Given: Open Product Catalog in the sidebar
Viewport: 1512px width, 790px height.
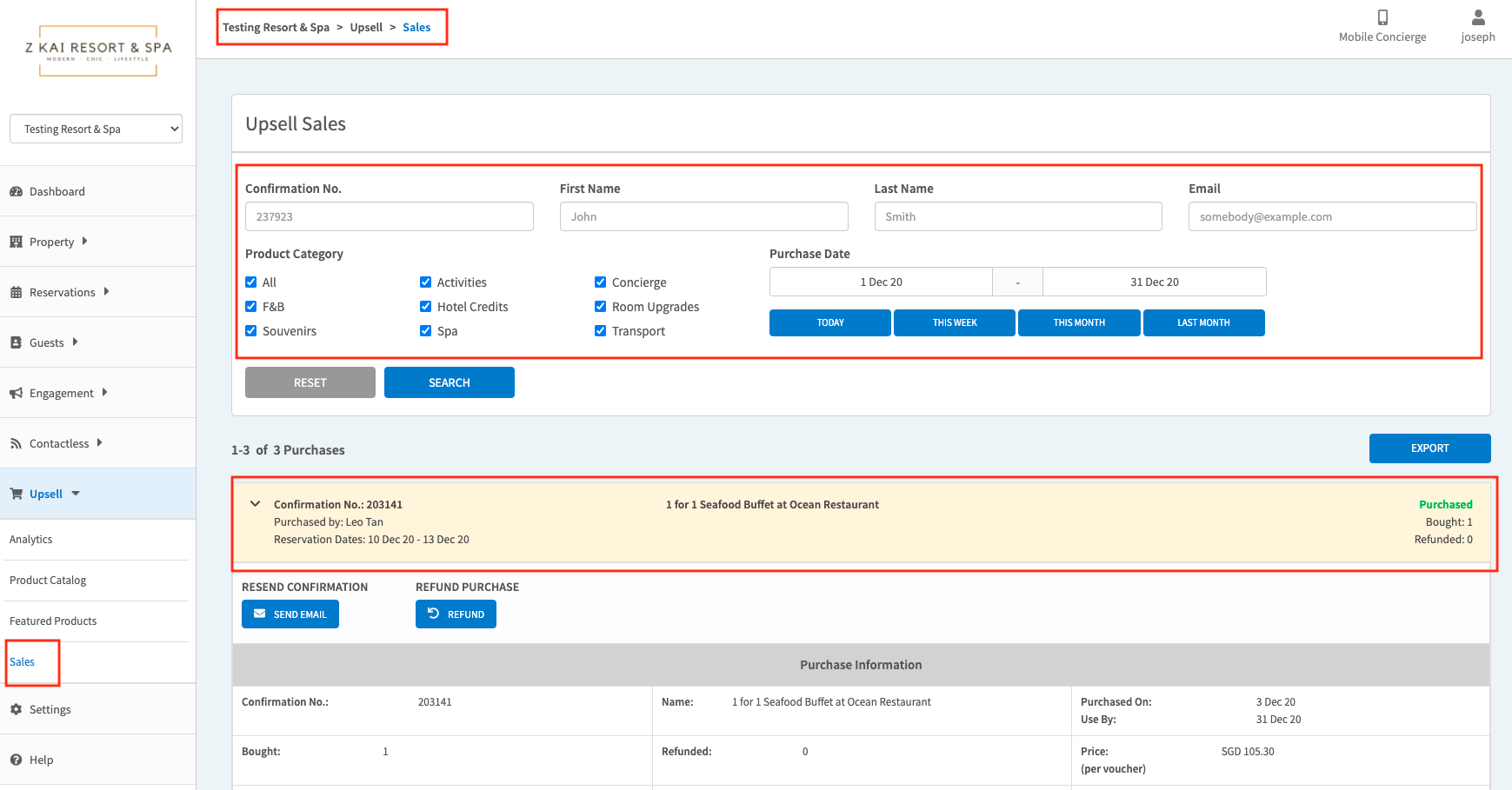Looking at the screenshot, I should [x=48, y=581].
